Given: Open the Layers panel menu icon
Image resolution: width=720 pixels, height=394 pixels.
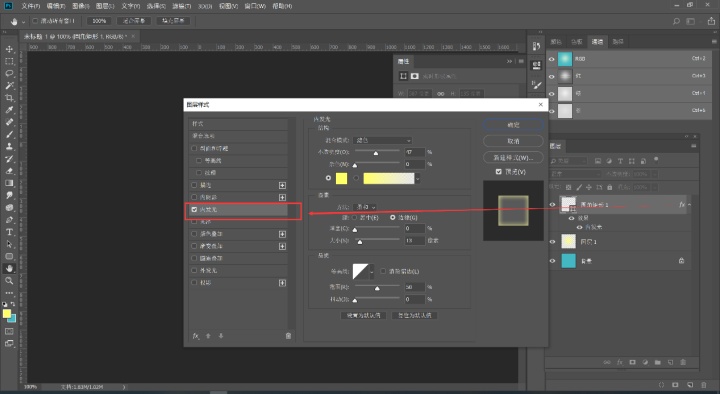Looking at the screenshot, I should click(694, 146).
